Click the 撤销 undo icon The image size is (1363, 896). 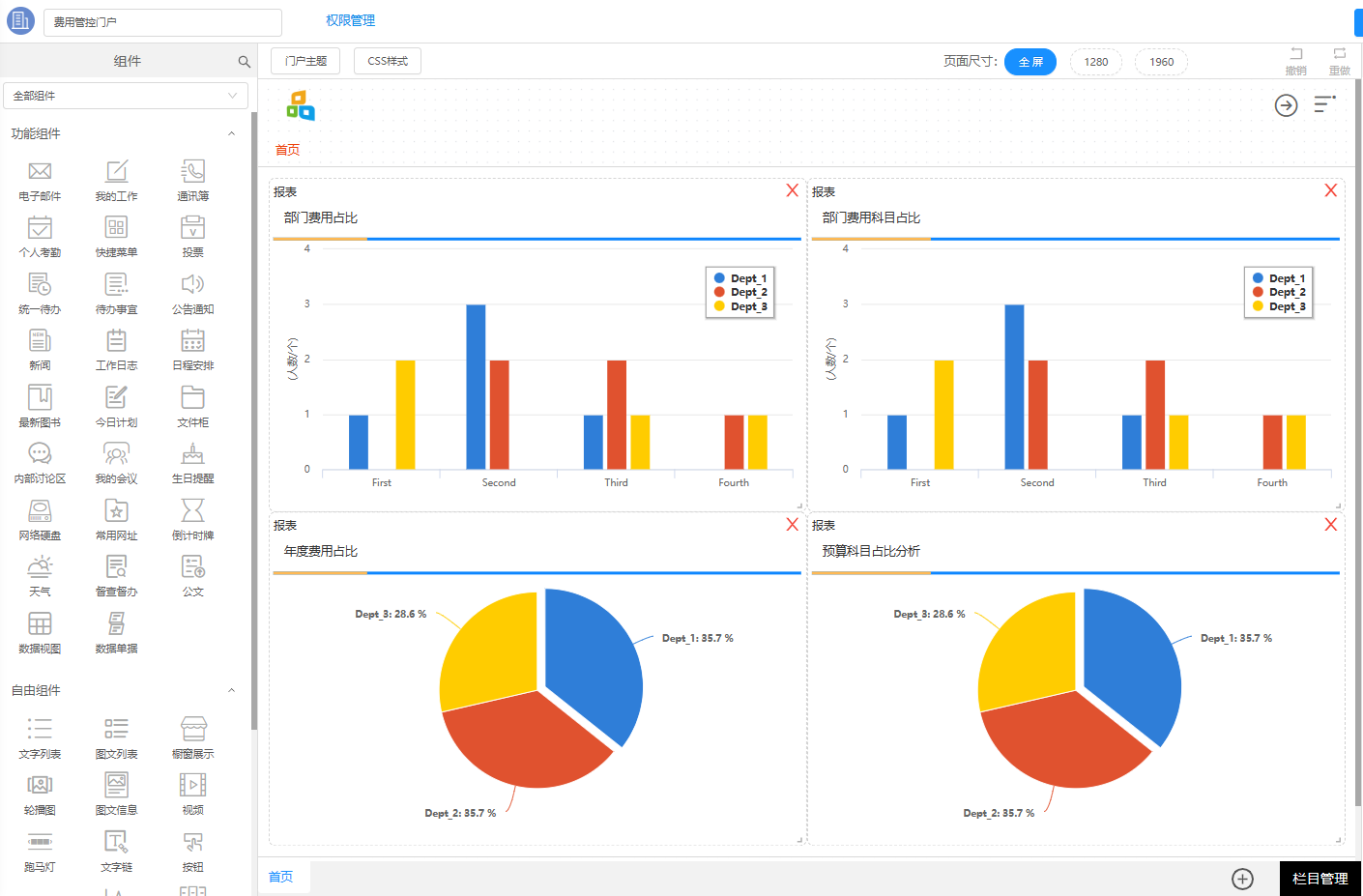pos(1296,54)
